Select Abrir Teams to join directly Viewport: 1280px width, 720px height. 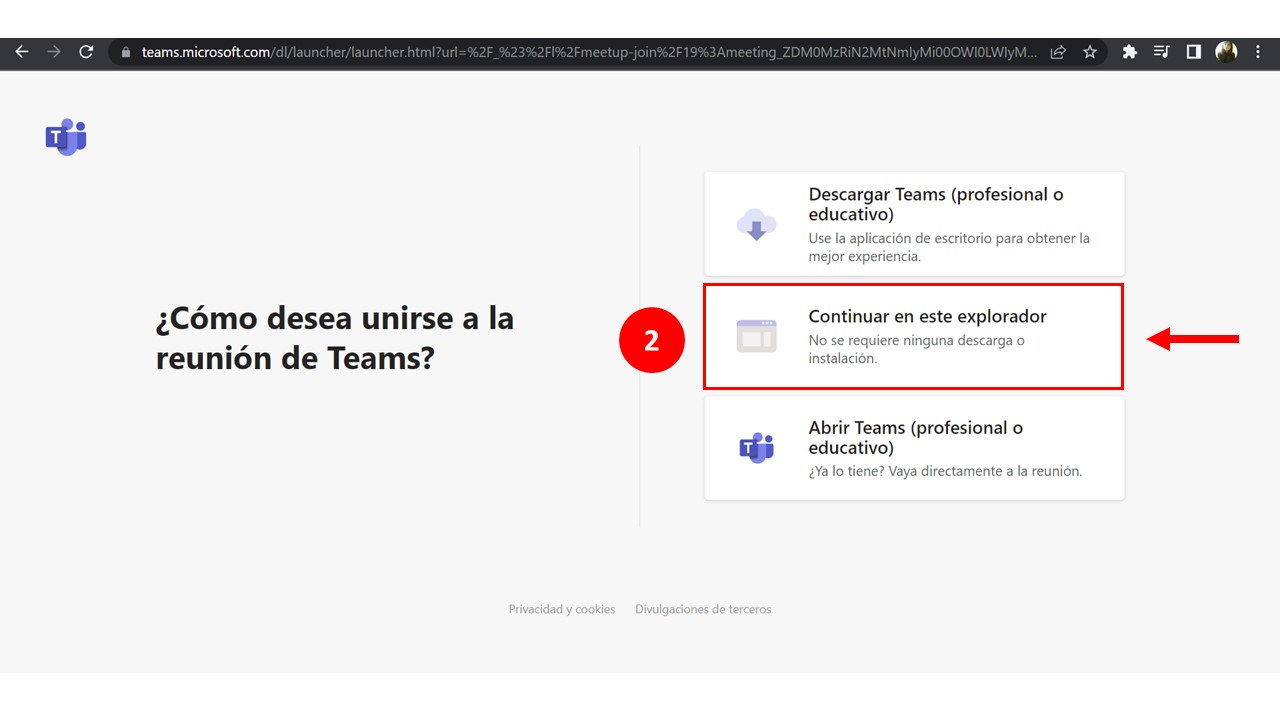(912, 448)
